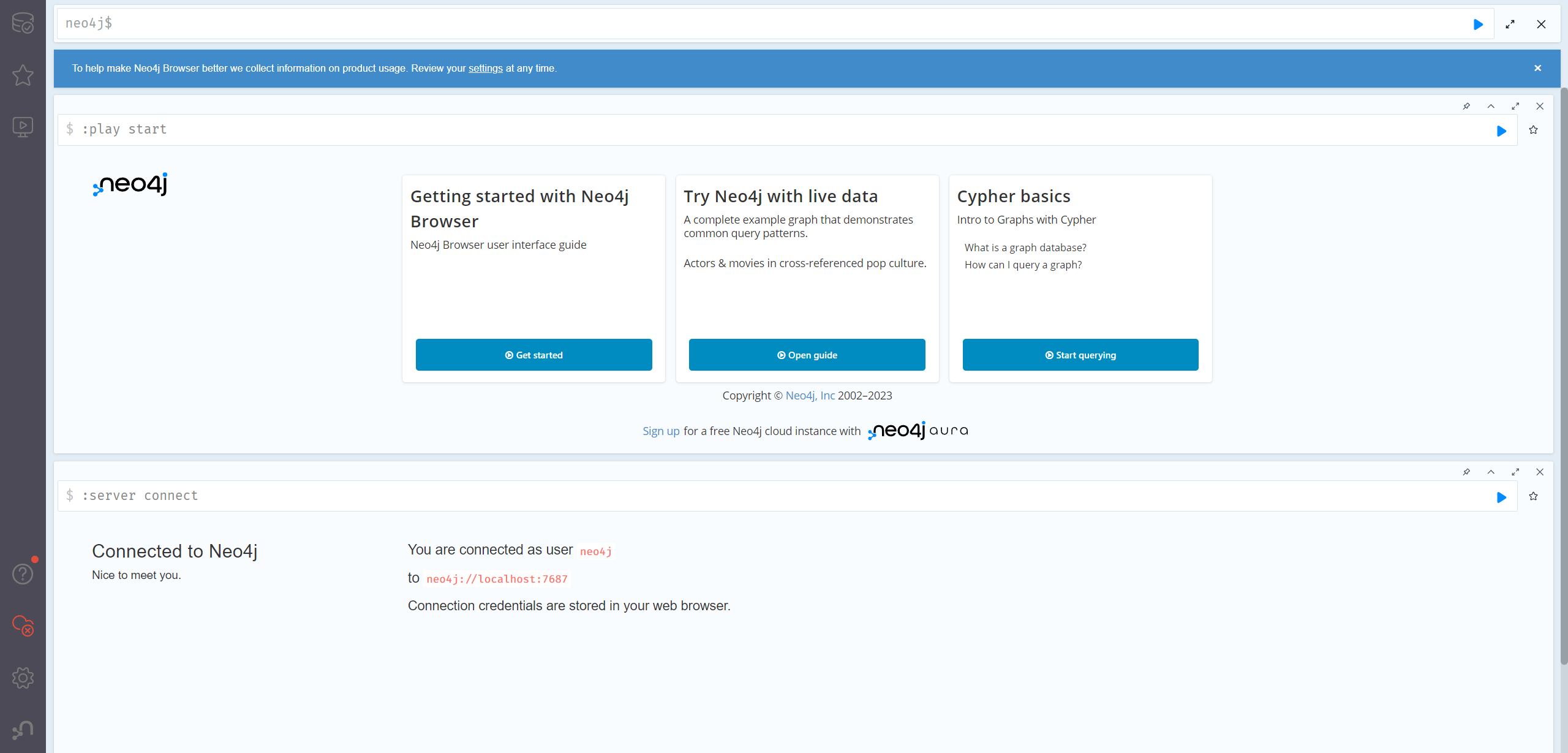Click 'Actors & movies in cross-referenced pop culture.' text
Image resolution: width=1568 pixels, height=753 pixels.
pyautogui.click(x=805, y=263)
